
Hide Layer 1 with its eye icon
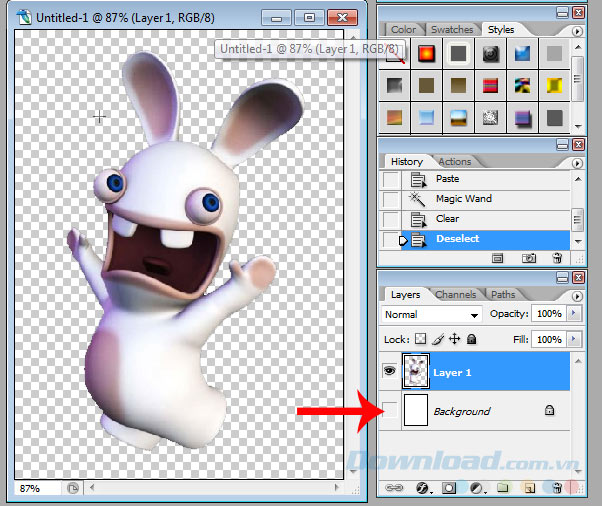pyautogui.click(x=390, y=372)
